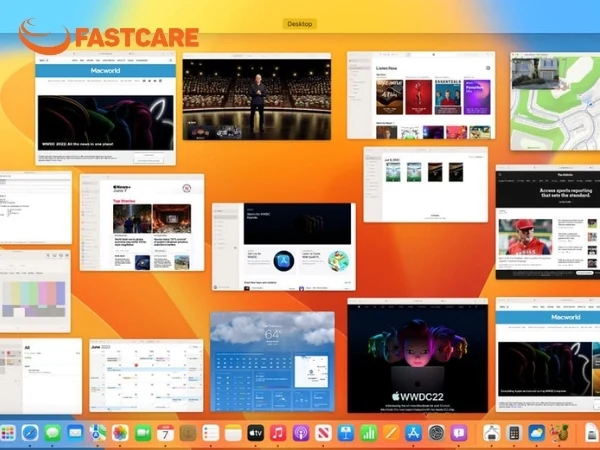
Task: Open Pages from the Dock
Action: pos(391,433)
